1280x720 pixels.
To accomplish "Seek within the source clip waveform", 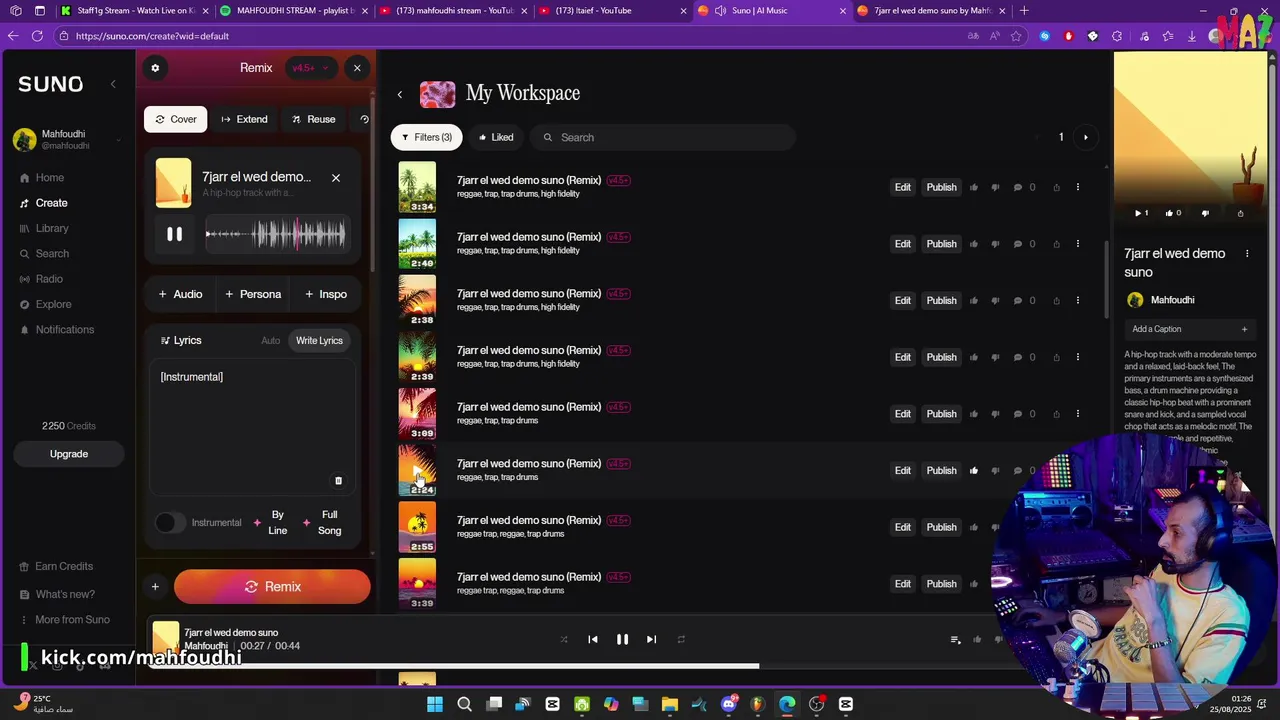I will [x=276, y=234].
